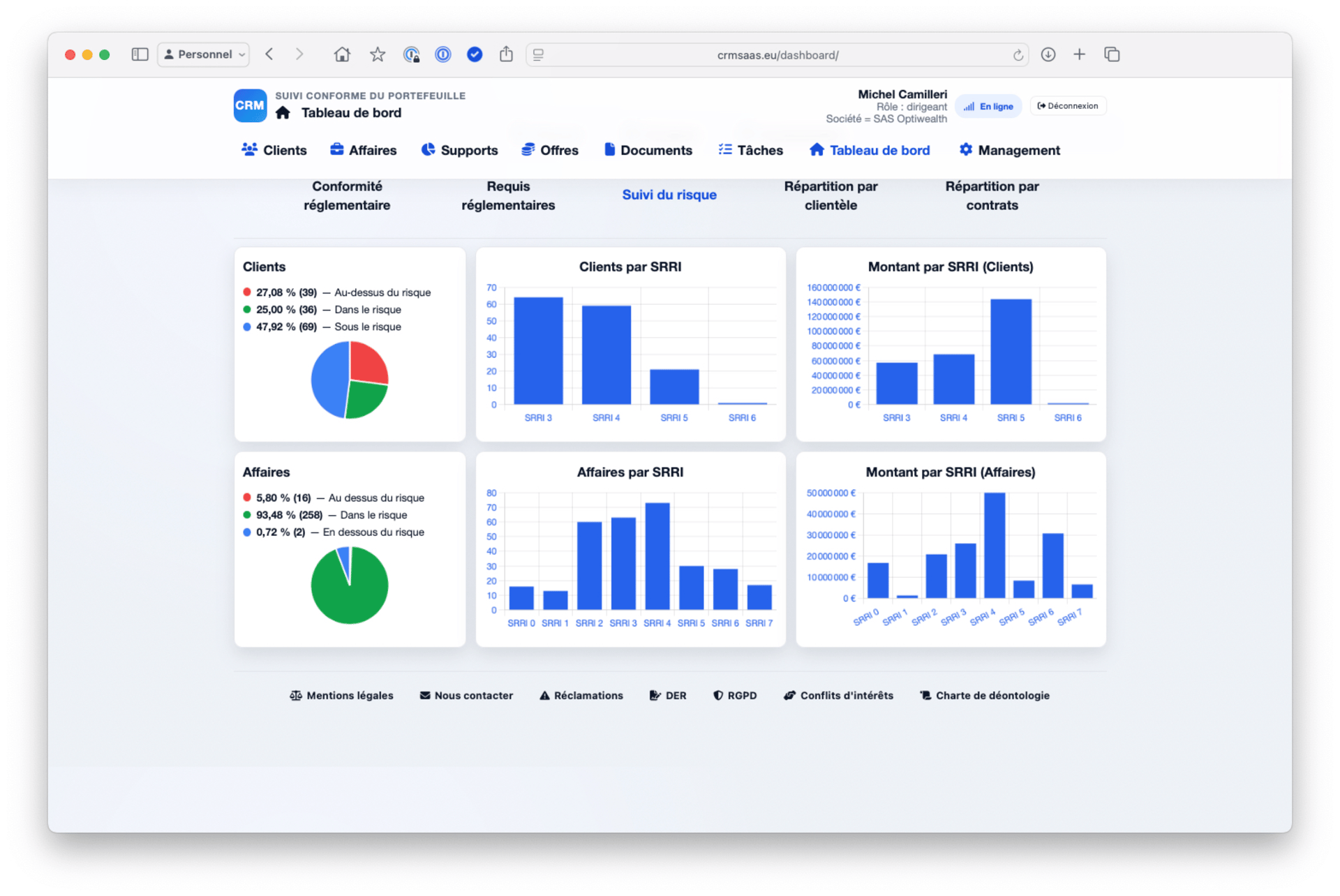Viewport: 1340px width, 896px height.
Task: Reload page with refresh icon
Action: pos(1018,55)
